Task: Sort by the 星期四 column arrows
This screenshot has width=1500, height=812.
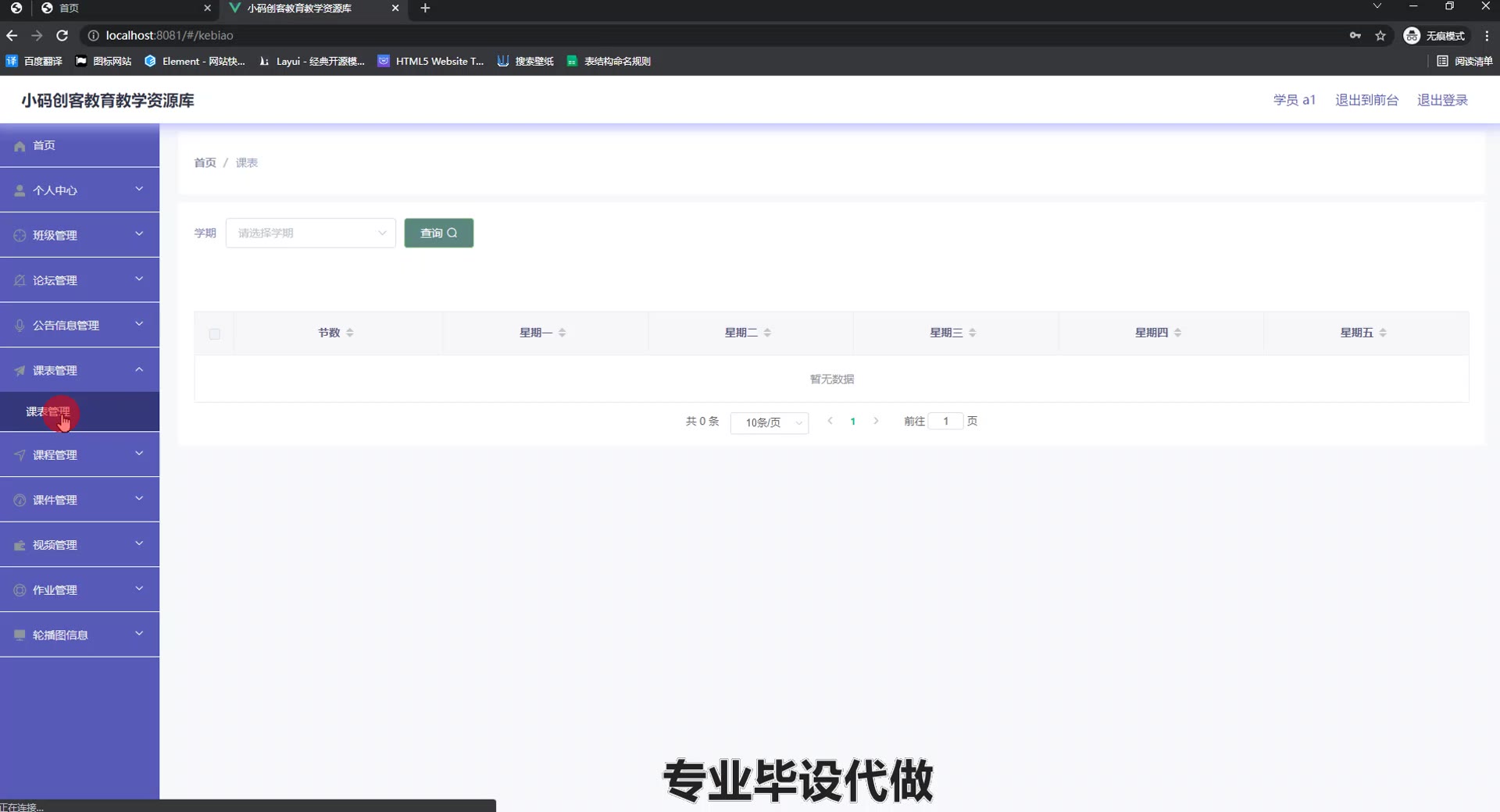Action: 1178,333
